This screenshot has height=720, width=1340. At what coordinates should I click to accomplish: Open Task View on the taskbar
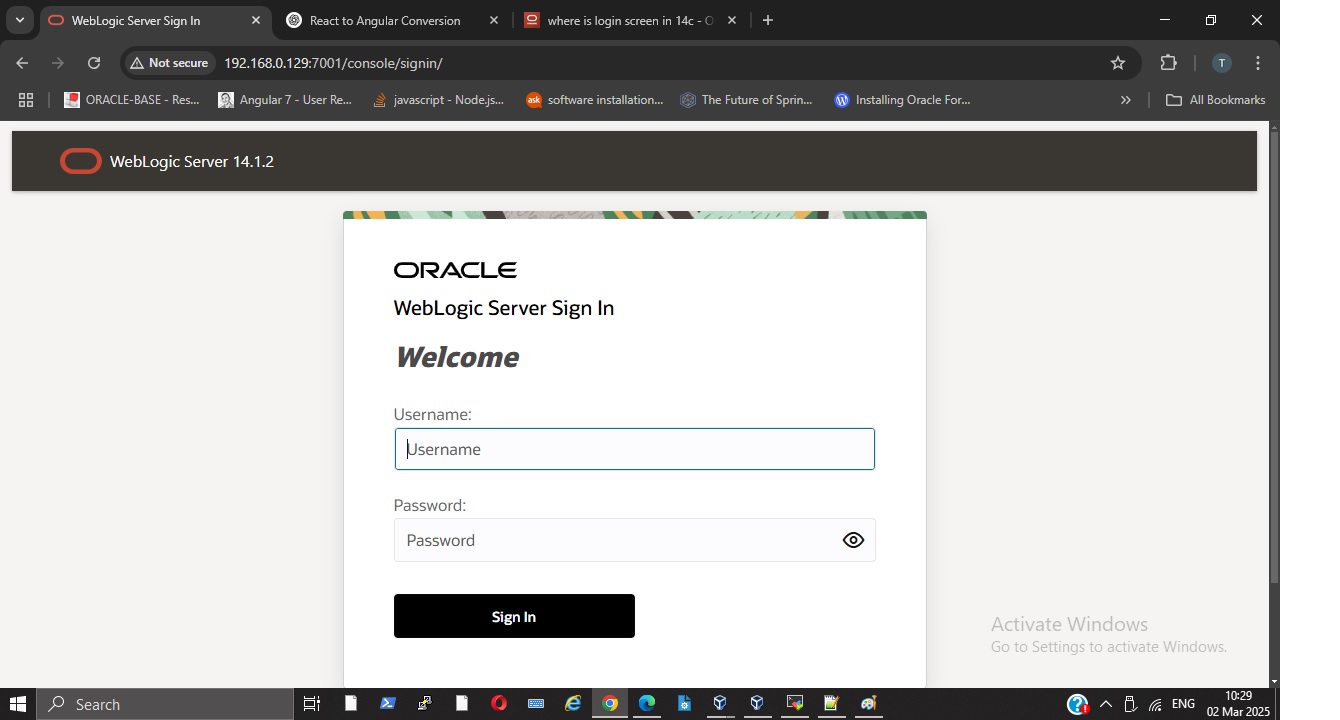tap(312, 704)
